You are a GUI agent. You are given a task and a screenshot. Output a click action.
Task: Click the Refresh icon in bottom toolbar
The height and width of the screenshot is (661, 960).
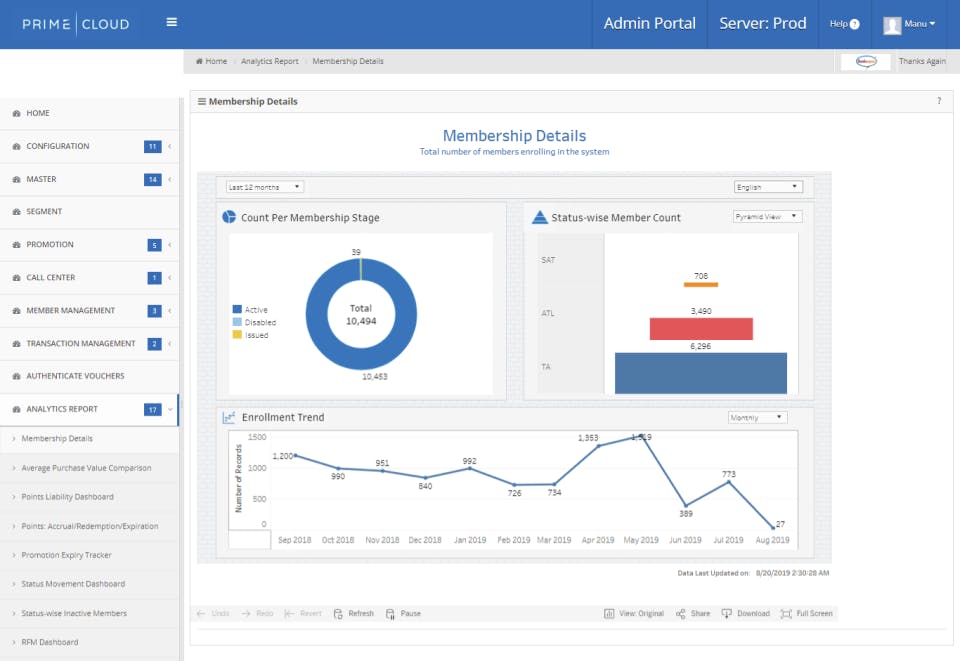[339, 613]
